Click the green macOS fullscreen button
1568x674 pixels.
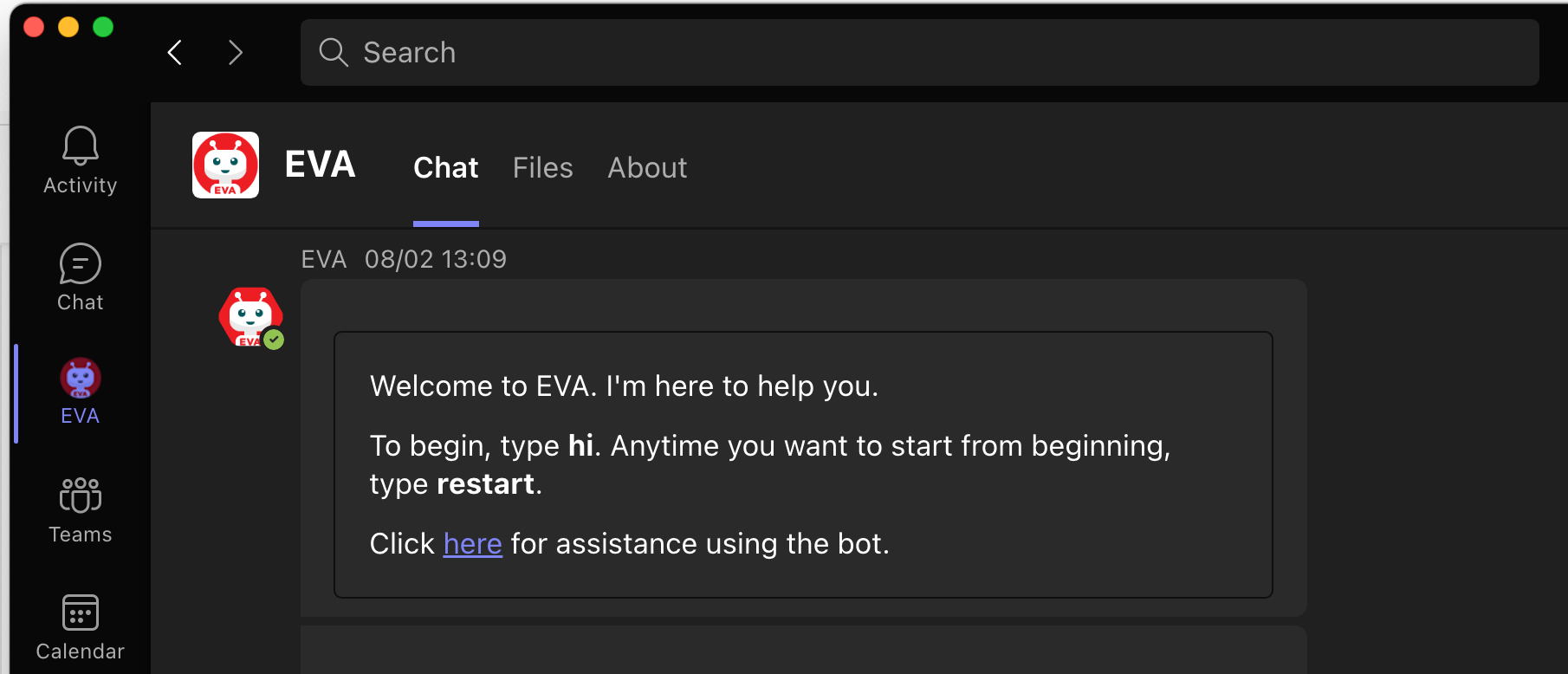[x=103, y=27]
